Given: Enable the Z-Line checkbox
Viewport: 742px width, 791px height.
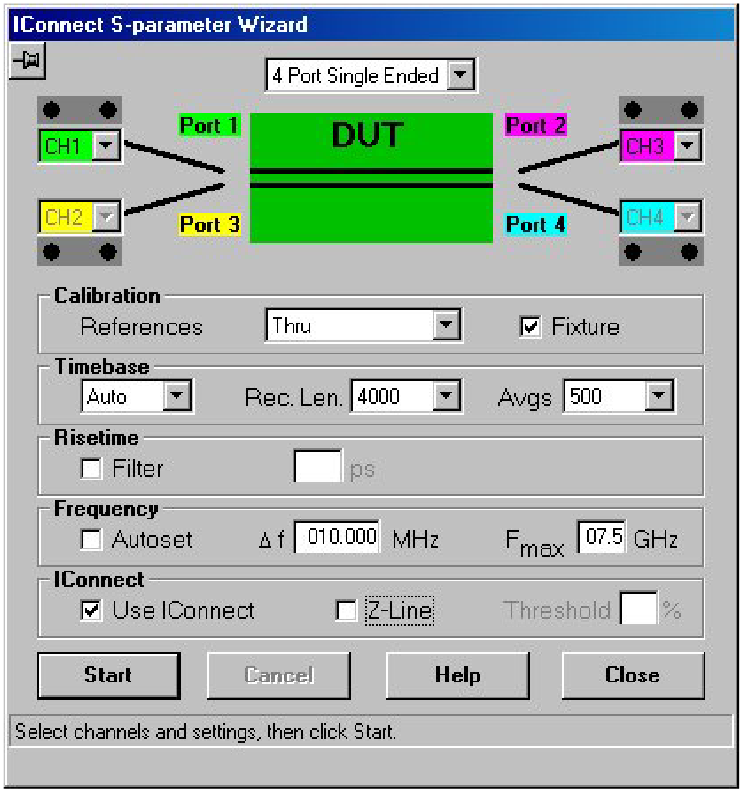Looking at the screenshot, I should coord(346,610).
